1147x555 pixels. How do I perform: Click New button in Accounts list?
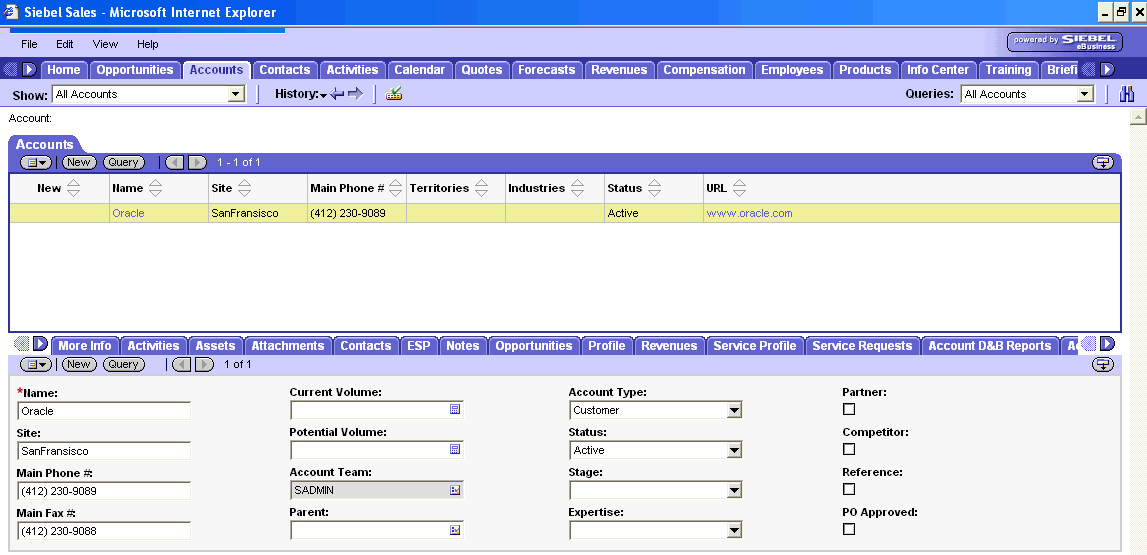point(78,162)
